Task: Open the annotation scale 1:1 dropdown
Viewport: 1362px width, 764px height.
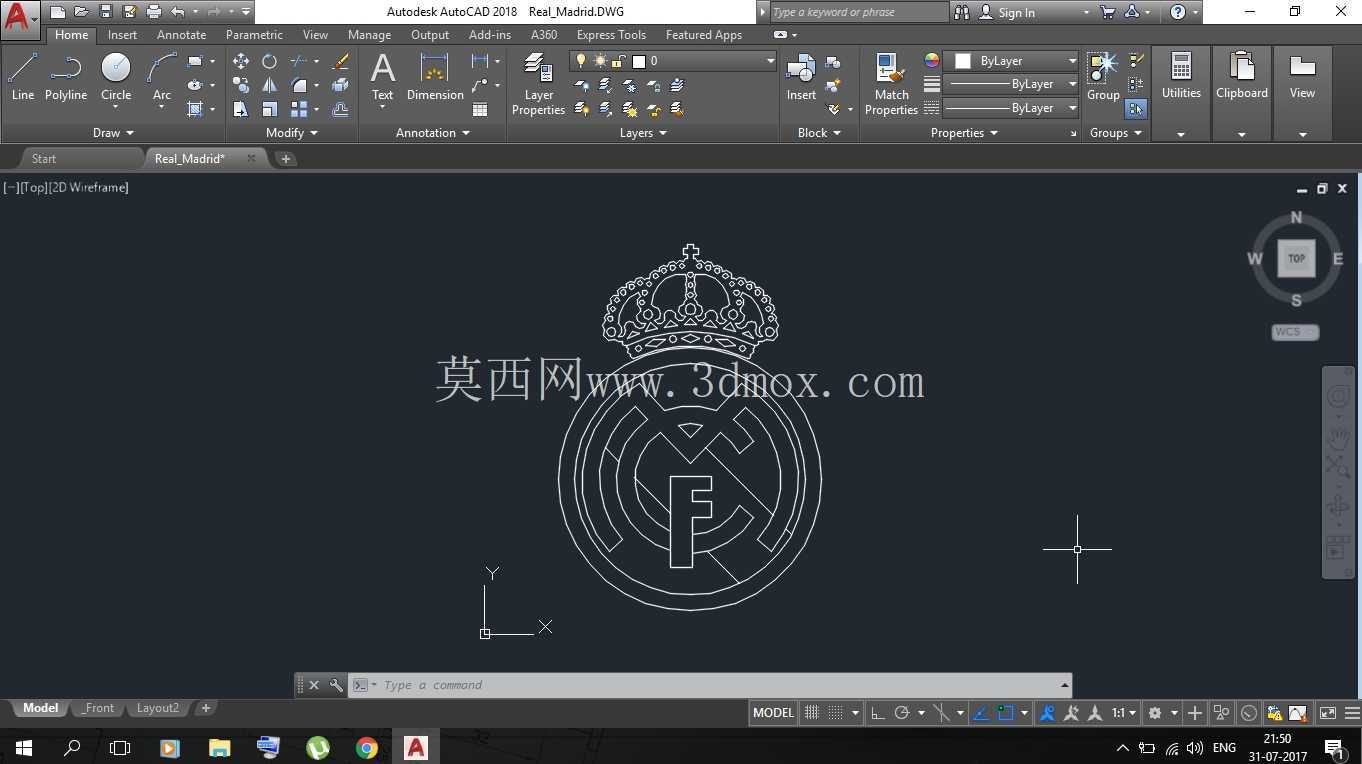Action: click(x=1124, y=713)
